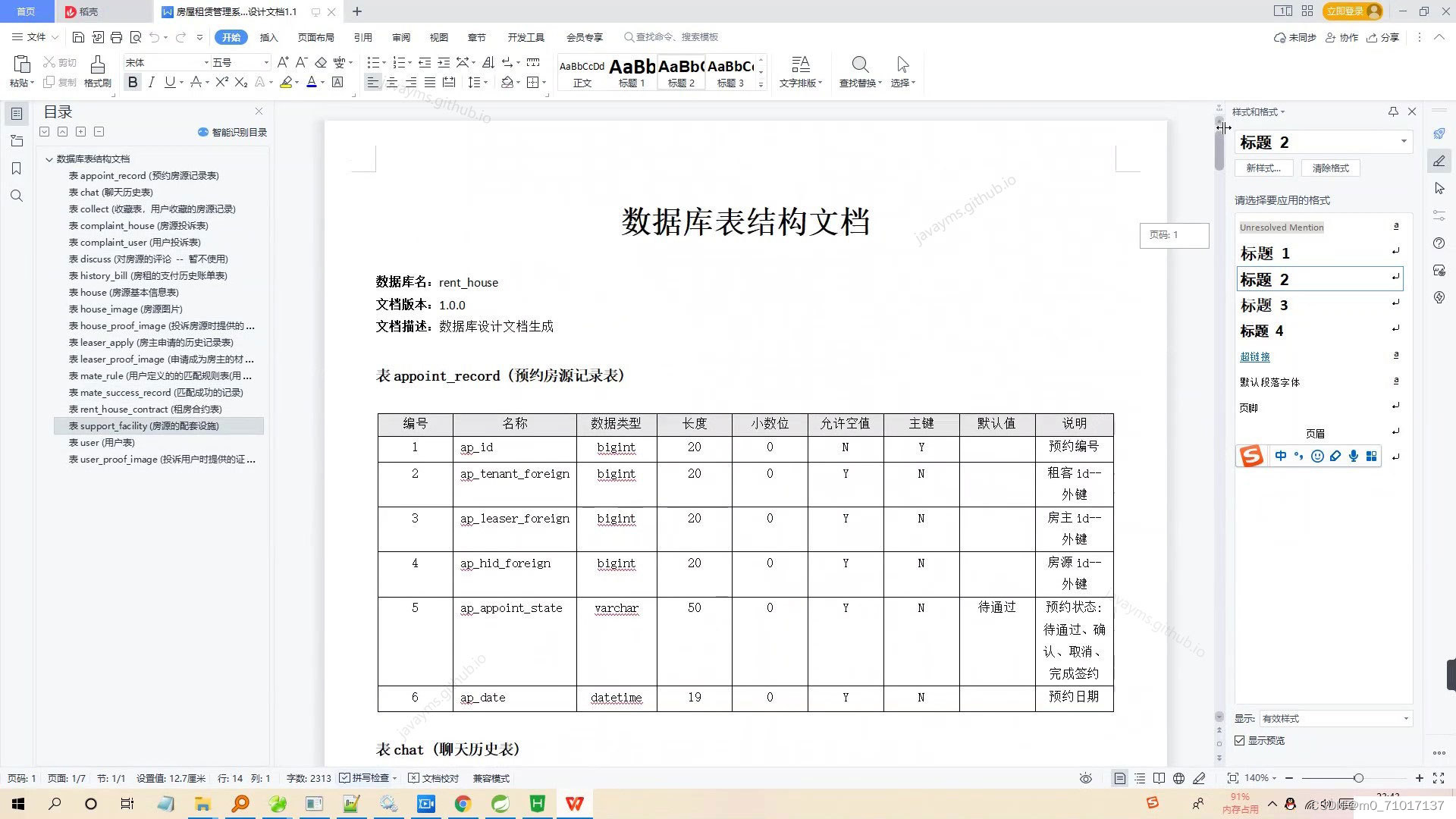
Task: Open the 页面布局 ribbon tab
Action: tap(316, 36)
